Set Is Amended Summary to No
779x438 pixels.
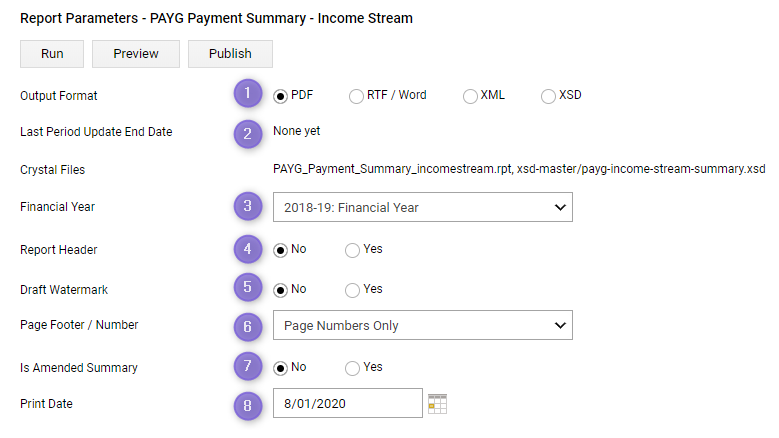pyautogui.click(x=280, y=368)
